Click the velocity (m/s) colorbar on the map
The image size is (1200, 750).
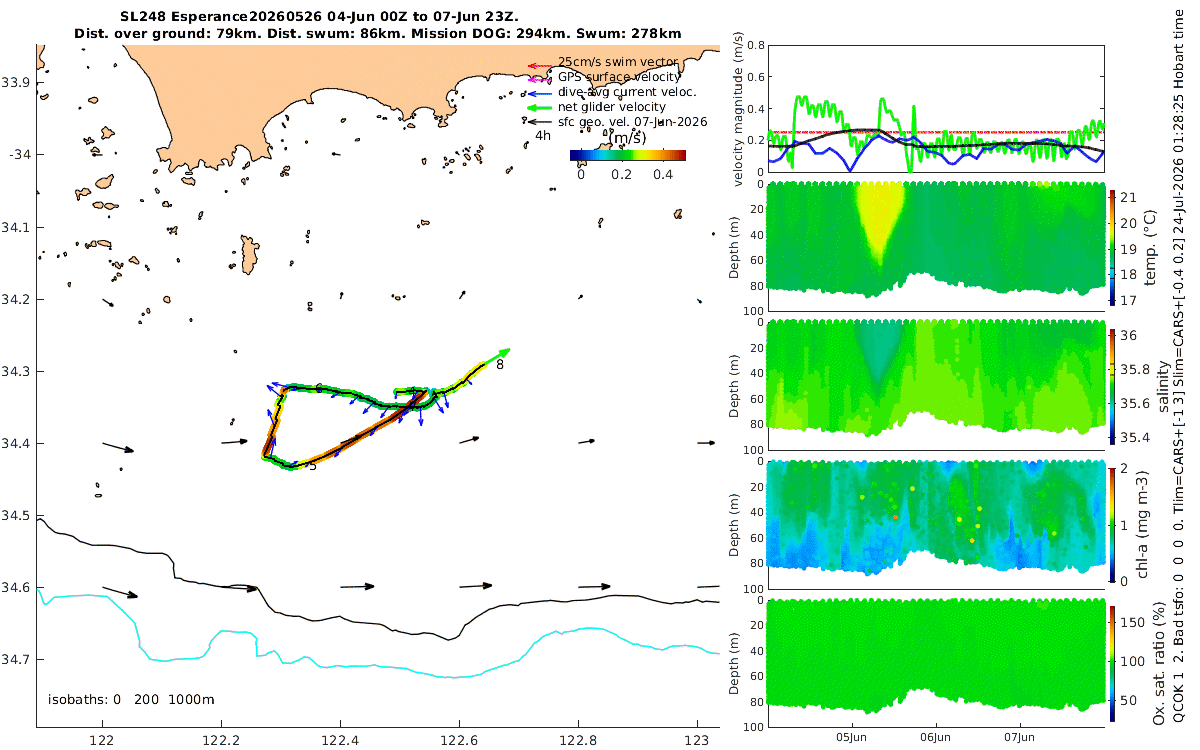[628, 155]
